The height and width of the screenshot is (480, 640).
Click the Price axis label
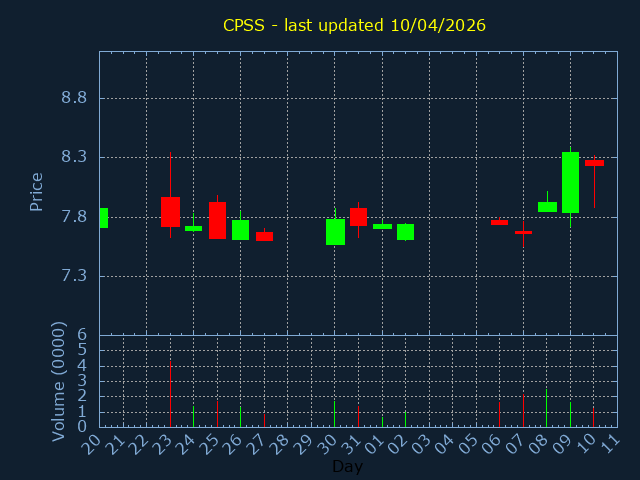click(x=36, y=192)
